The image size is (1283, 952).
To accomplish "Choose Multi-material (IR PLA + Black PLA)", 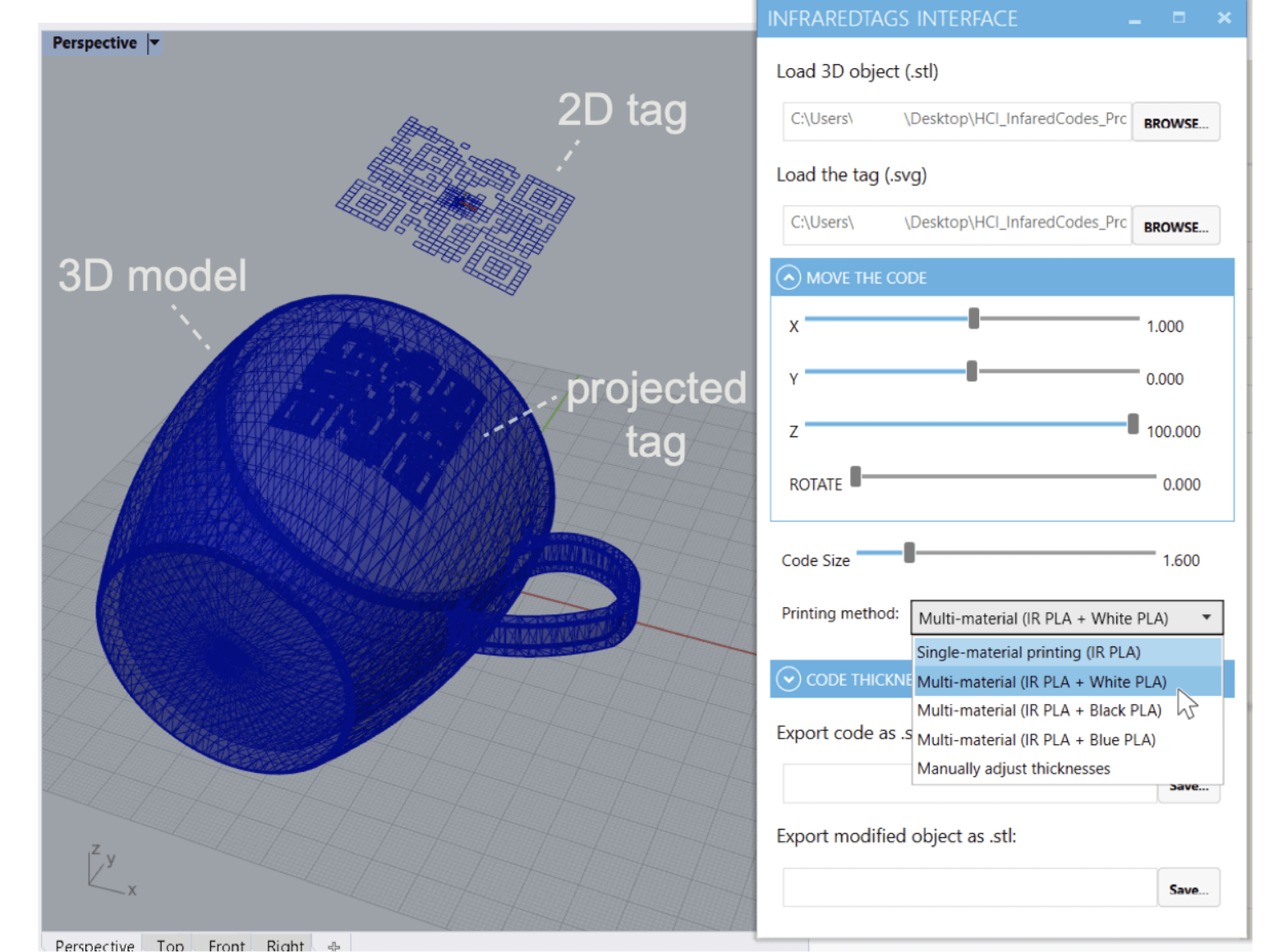I will coord(1039,711).
